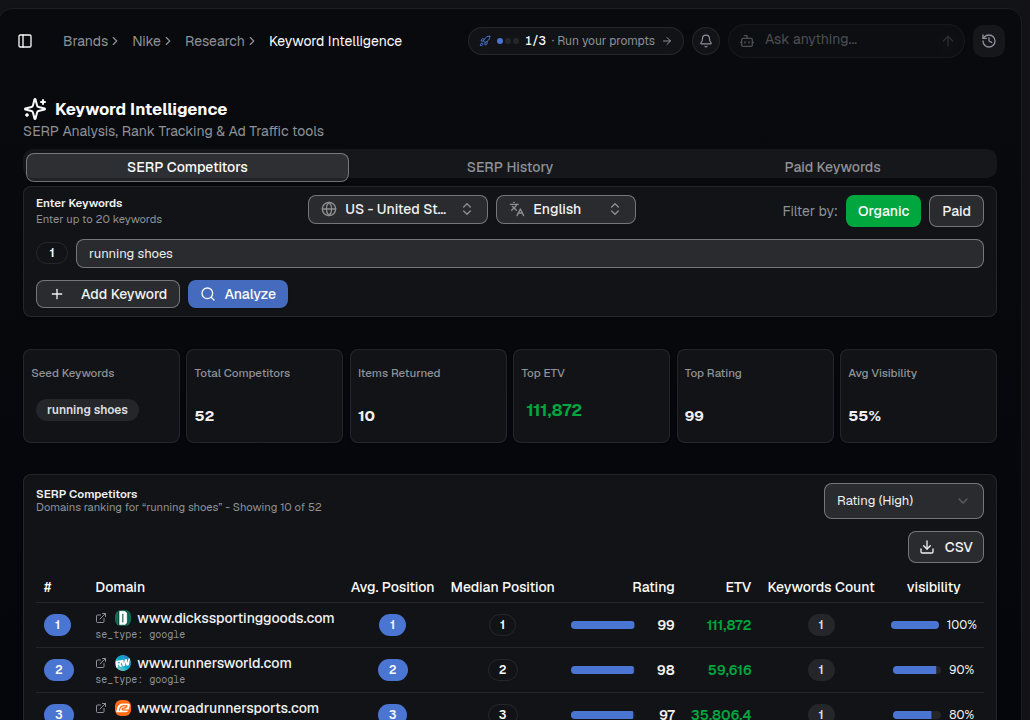Sort by visibility column header
1030x720 pixels.
[x=933, y=587]
